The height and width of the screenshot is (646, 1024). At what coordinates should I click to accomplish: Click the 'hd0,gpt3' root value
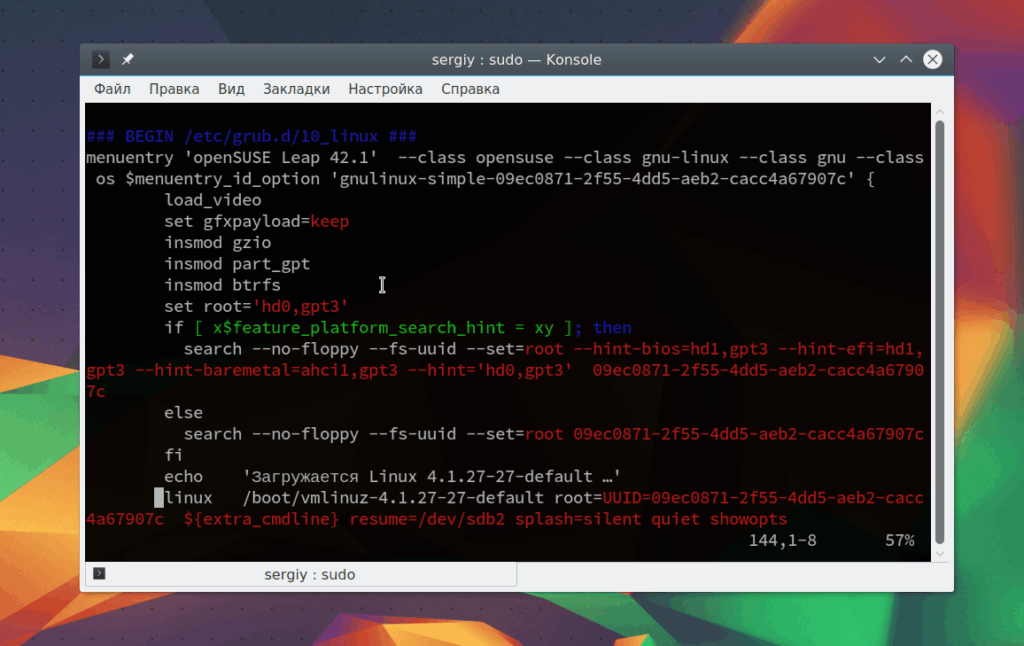[301, 306]
